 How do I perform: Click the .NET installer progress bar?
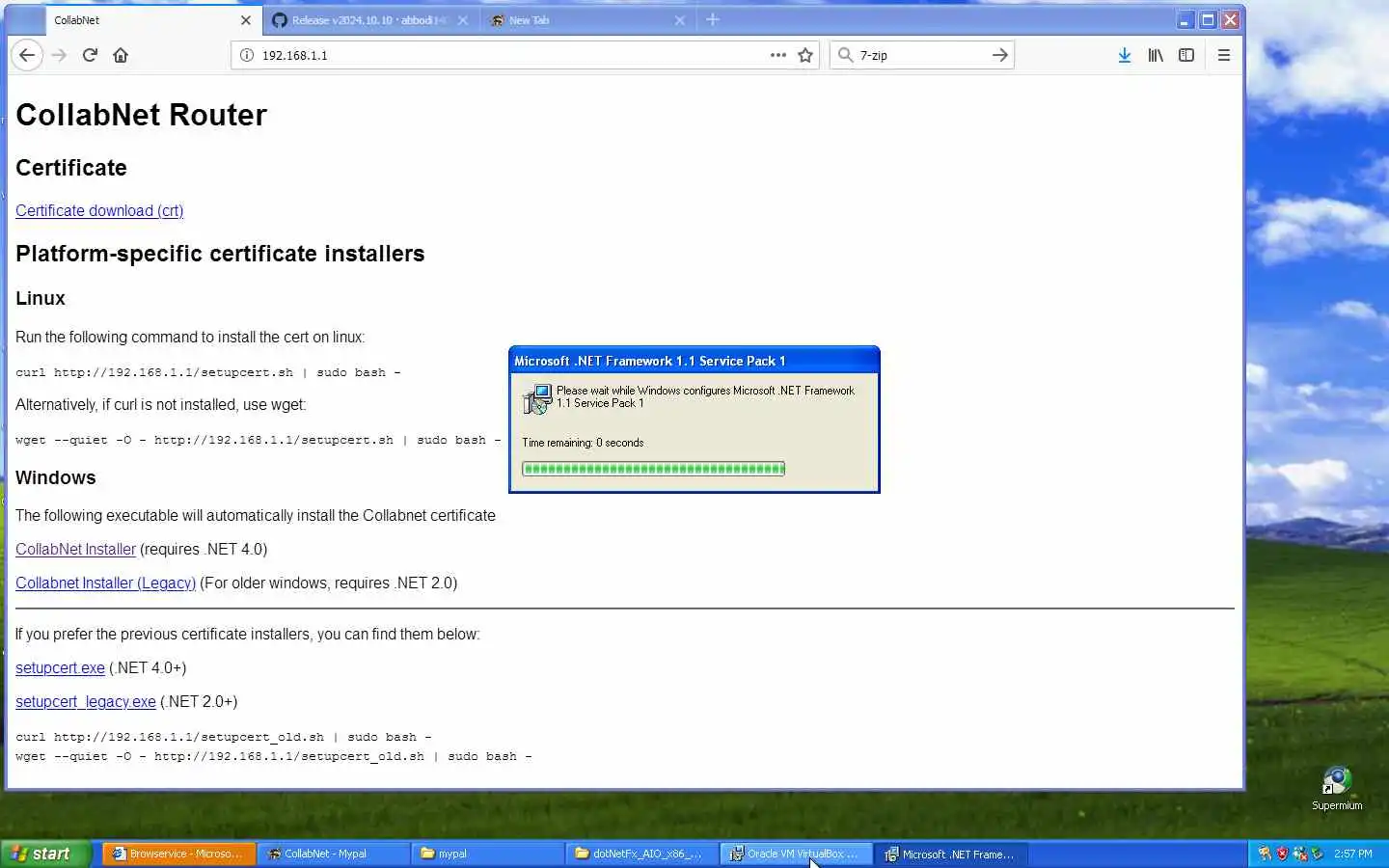(x=653, y=469)
